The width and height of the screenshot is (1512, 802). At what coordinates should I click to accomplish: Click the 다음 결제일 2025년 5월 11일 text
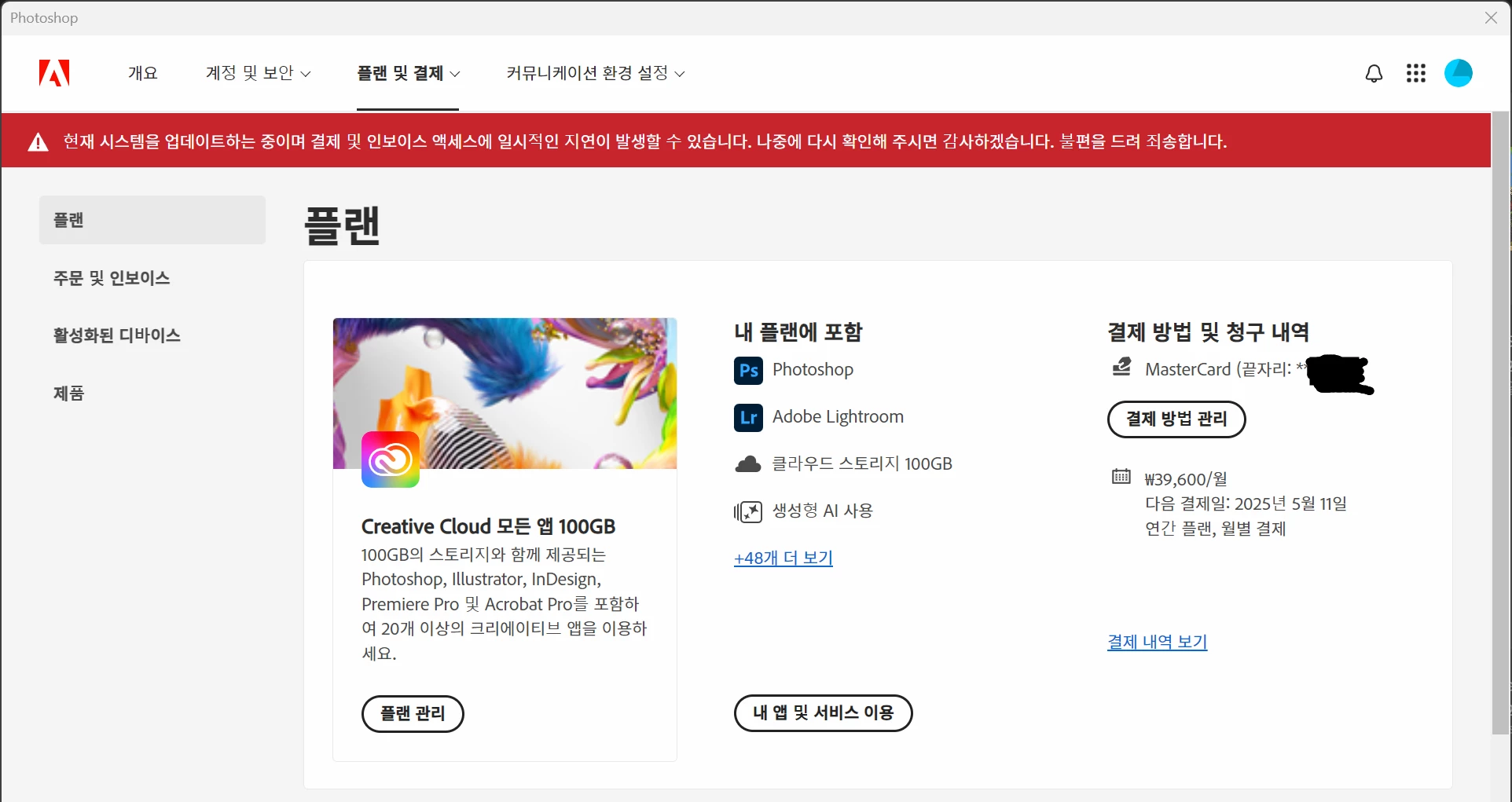[1246, 504]
